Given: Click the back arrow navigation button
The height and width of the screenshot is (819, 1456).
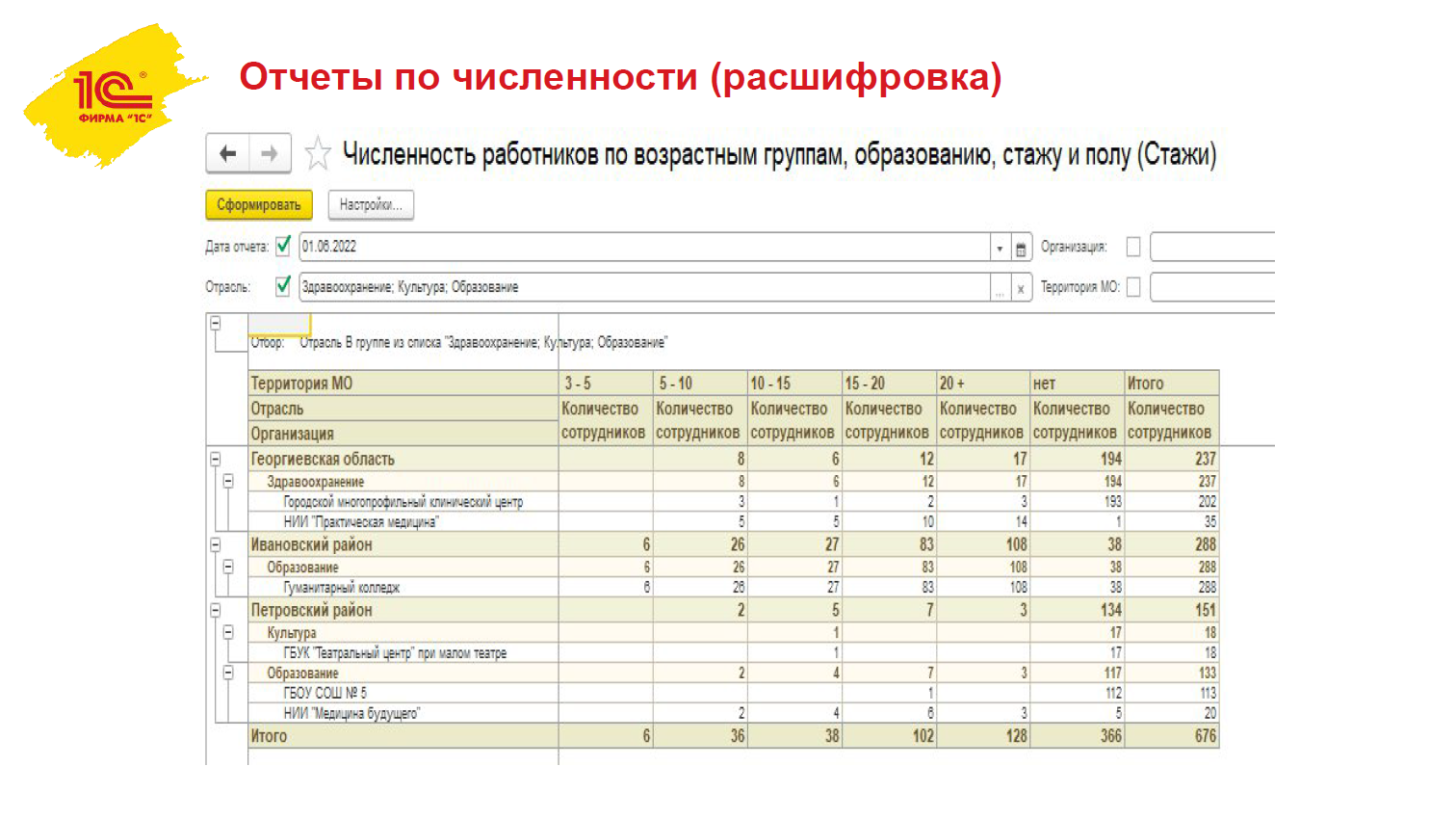Looking at the screenshot, I should pos(228,153).
